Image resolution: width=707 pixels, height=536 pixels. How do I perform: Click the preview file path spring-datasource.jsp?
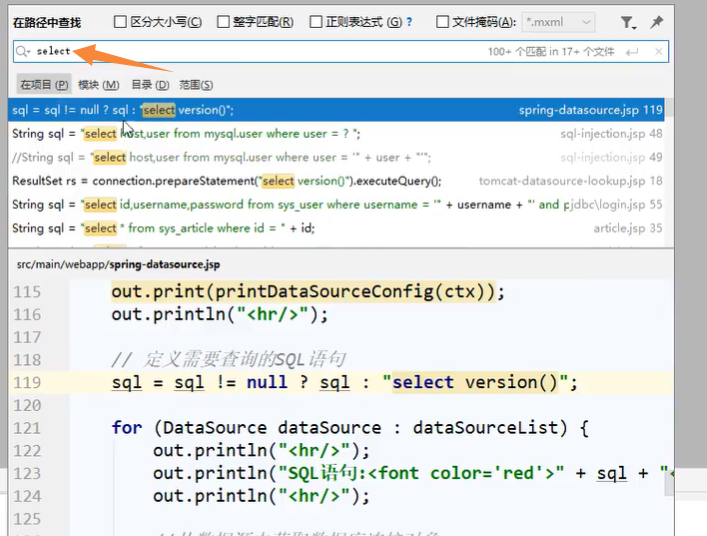[x=118, y=264]
